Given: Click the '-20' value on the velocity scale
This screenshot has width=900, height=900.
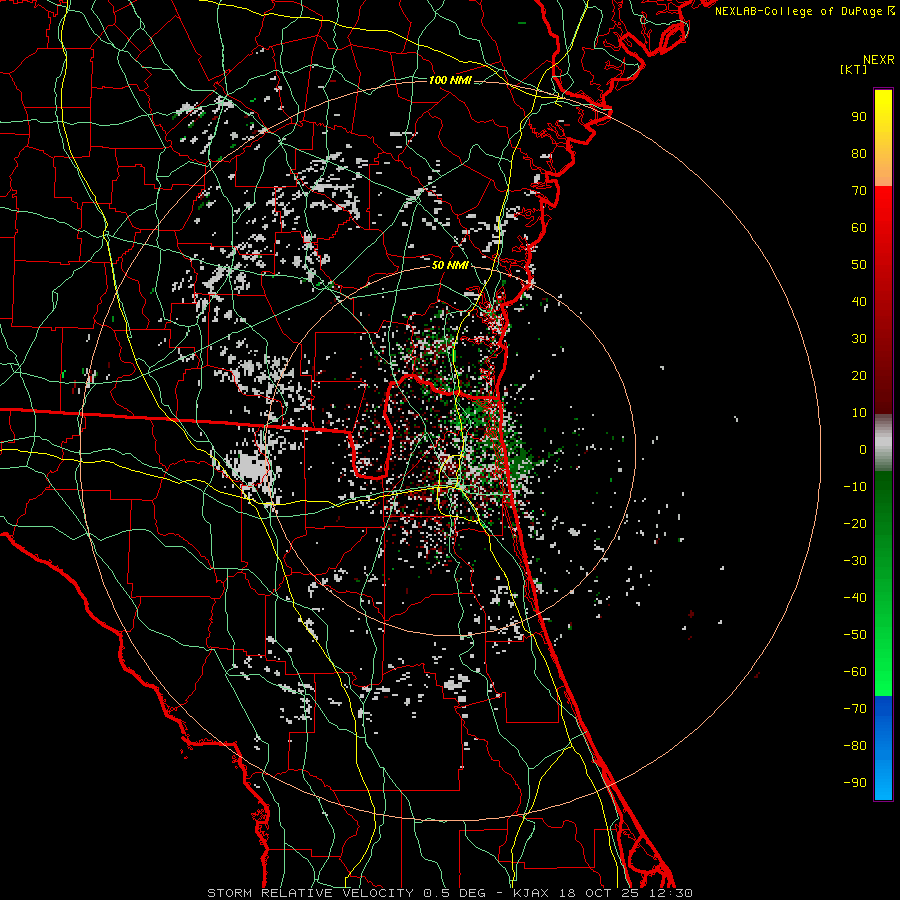Looking at the screenshot, I should point(855,523).
